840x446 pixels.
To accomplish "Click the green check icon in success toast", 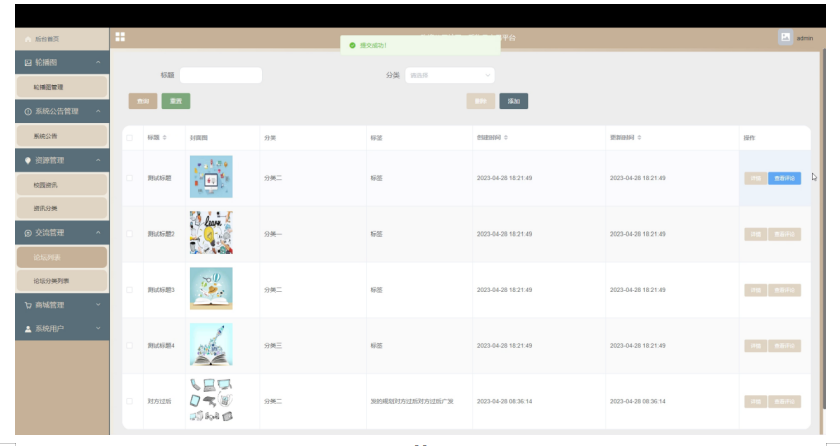I will pos(352,46).
